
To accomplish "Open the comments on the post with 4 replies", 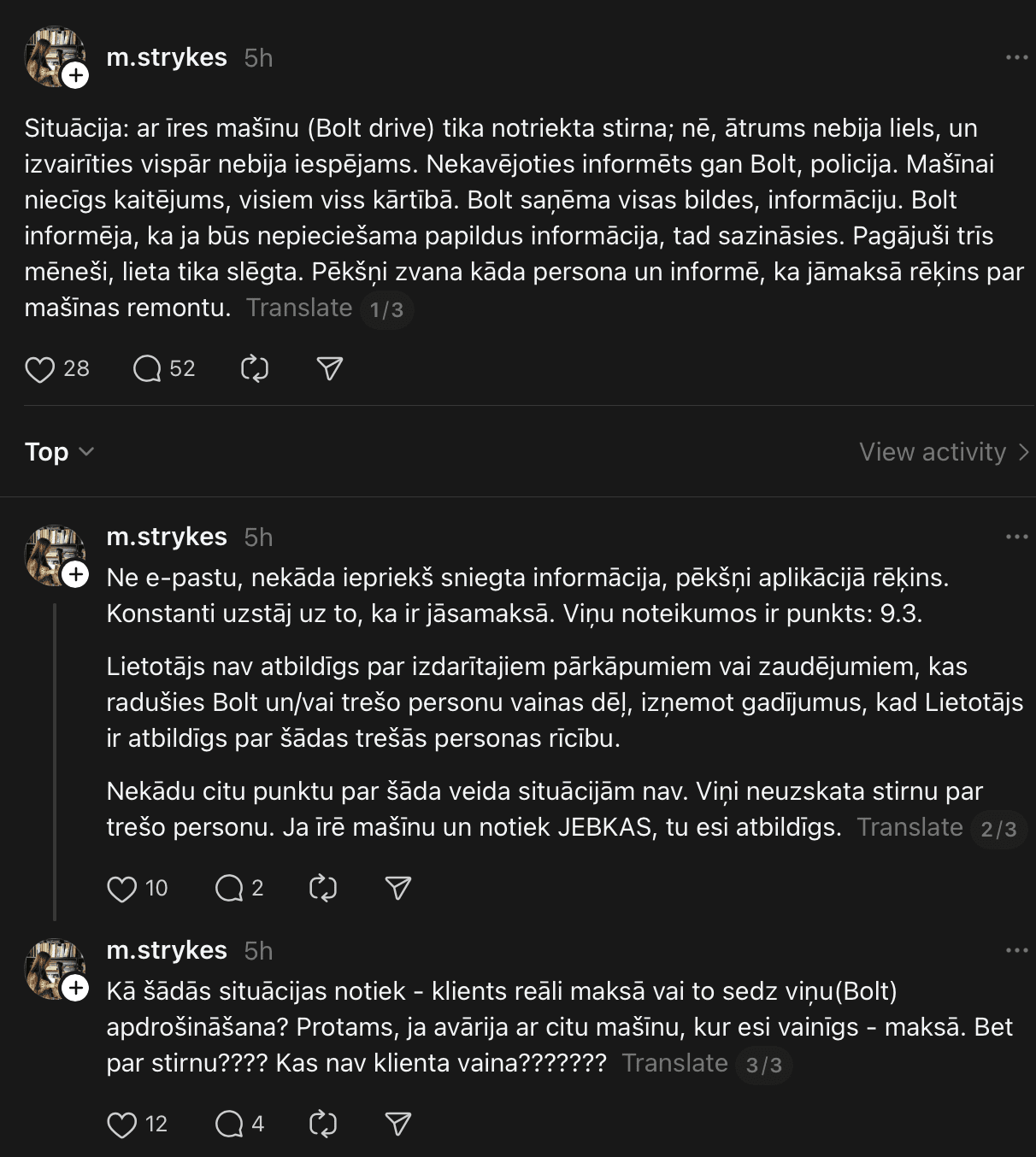I will (x=229, y=1125).
